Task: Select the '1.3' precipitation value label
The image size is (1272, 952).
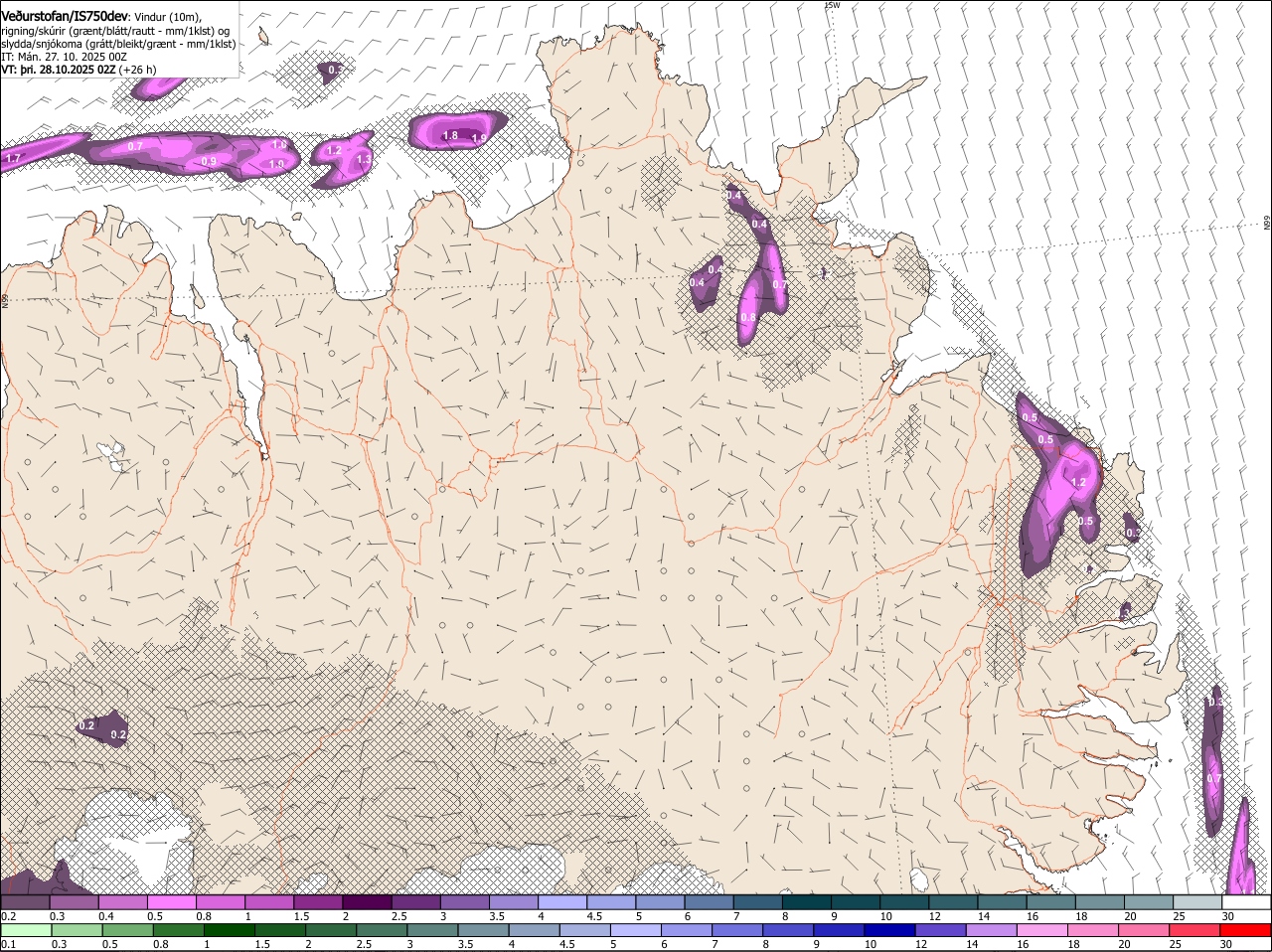Action: (x=364, y=159)
